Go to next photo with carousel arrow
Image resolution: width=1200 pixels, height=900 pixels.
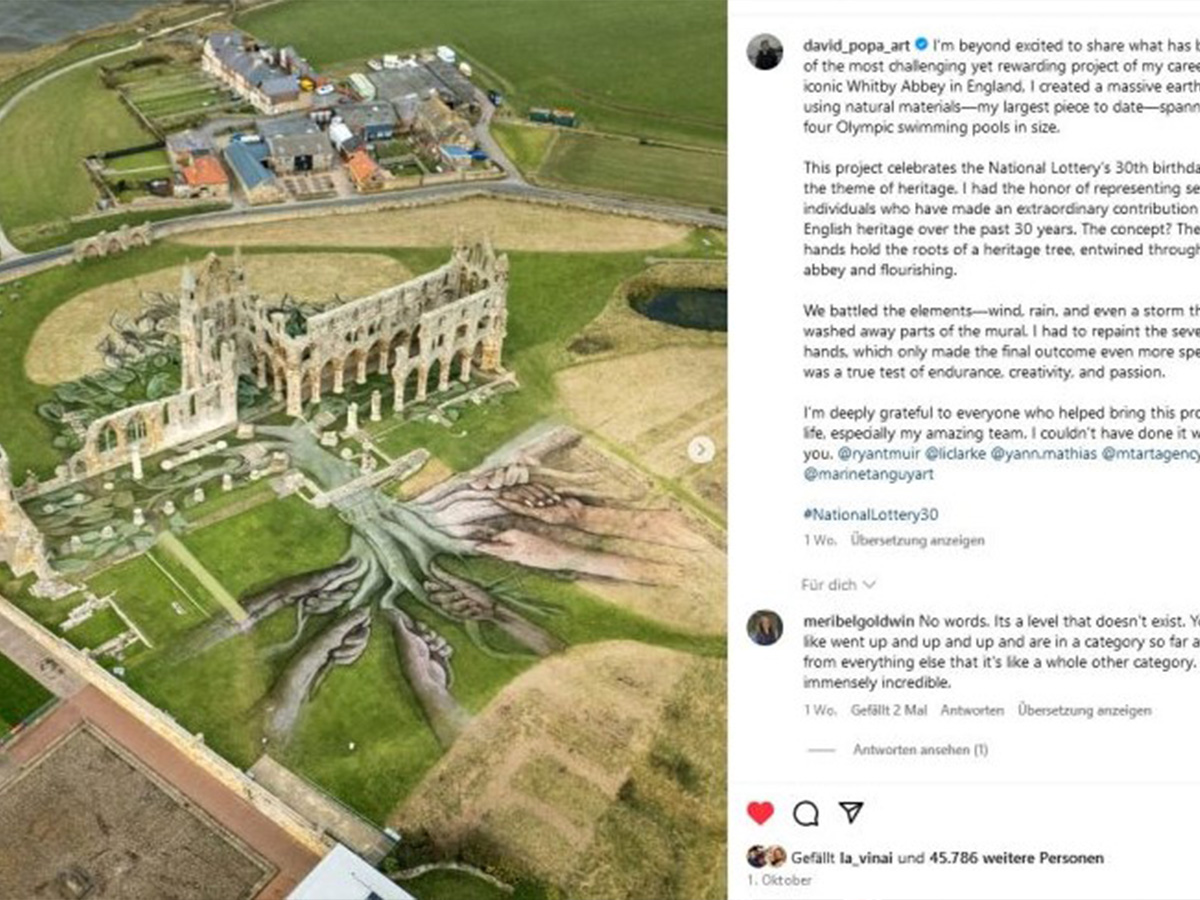click(701, 450)
